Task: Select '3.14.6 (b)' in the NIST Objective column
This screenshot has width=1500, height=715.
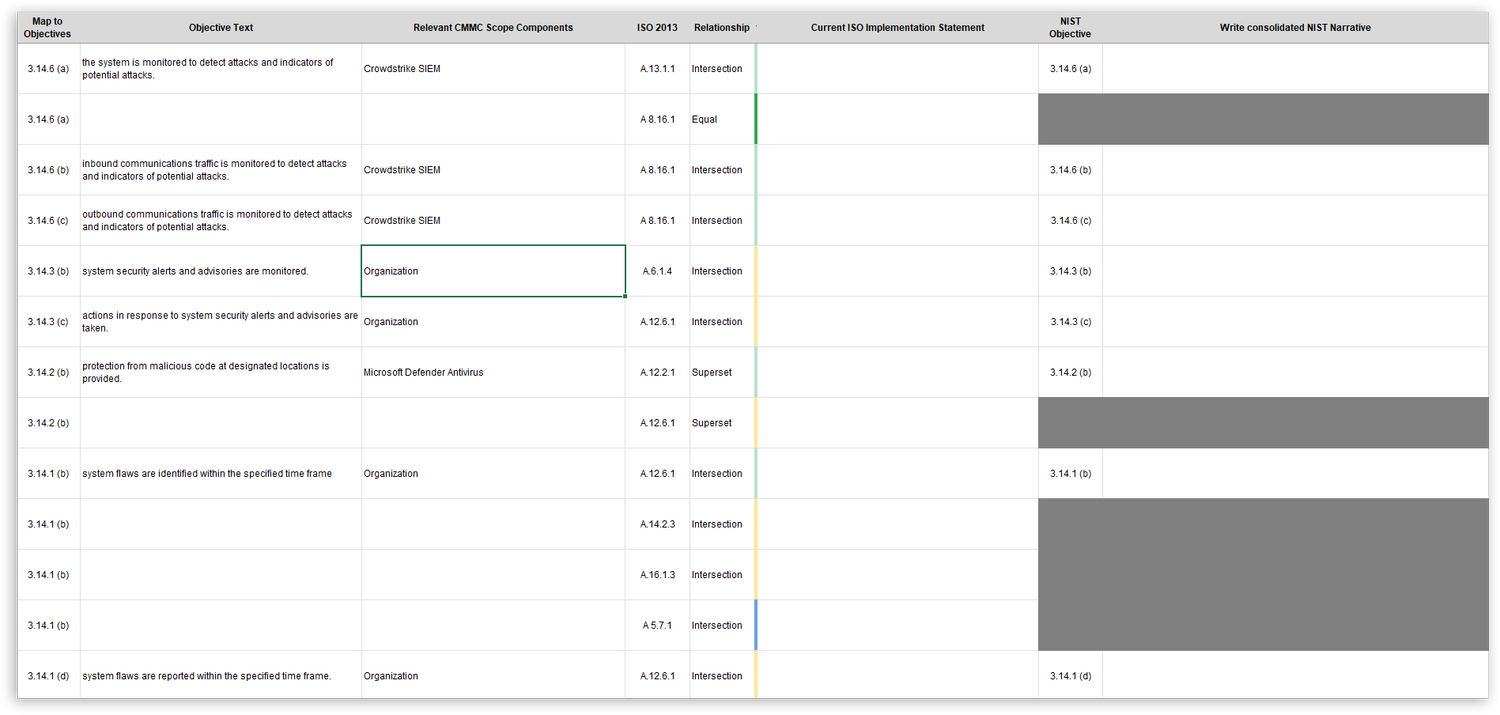Action: click(x=1070, y=170)
